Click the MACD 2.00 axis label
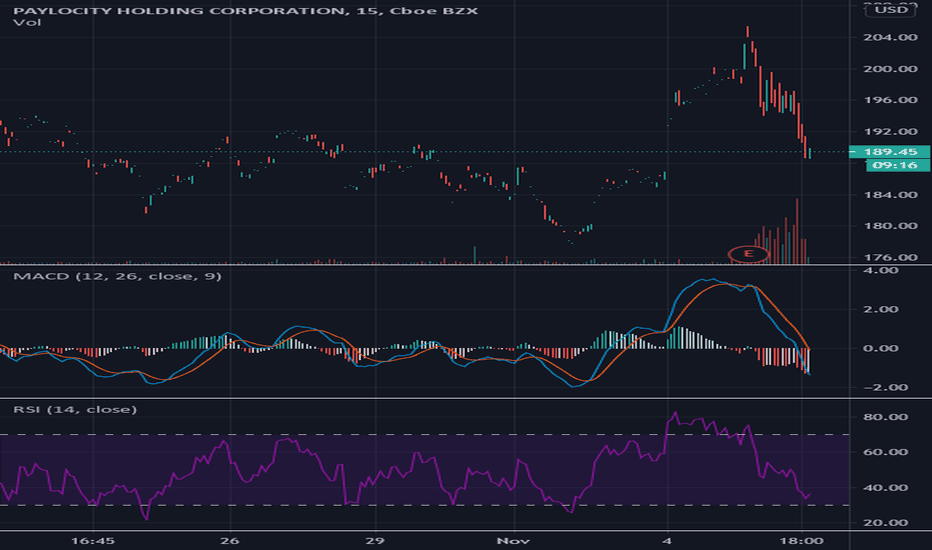 tap(881, 309)
